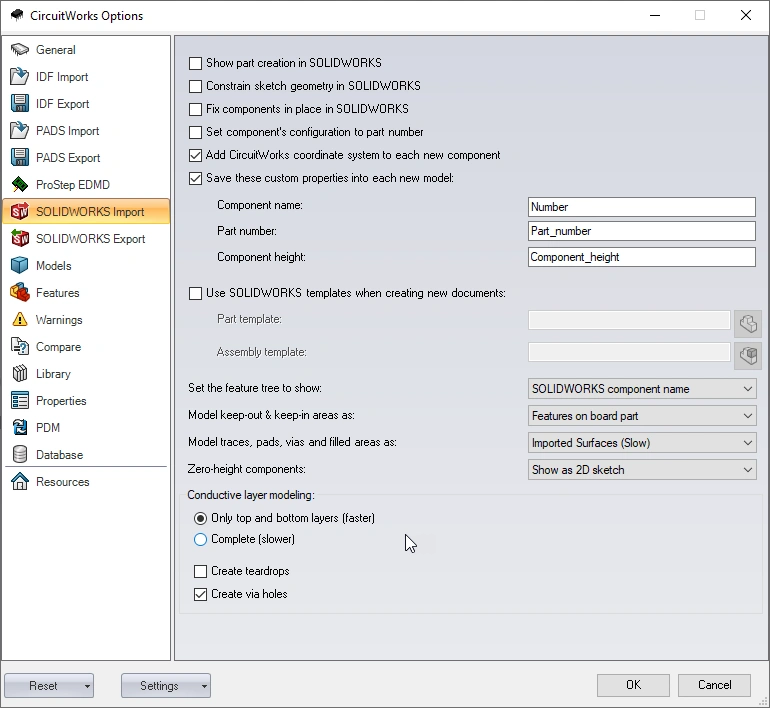Go to the PADS Export page
This screenshot has width=770, height=708.
coord(67,158)
